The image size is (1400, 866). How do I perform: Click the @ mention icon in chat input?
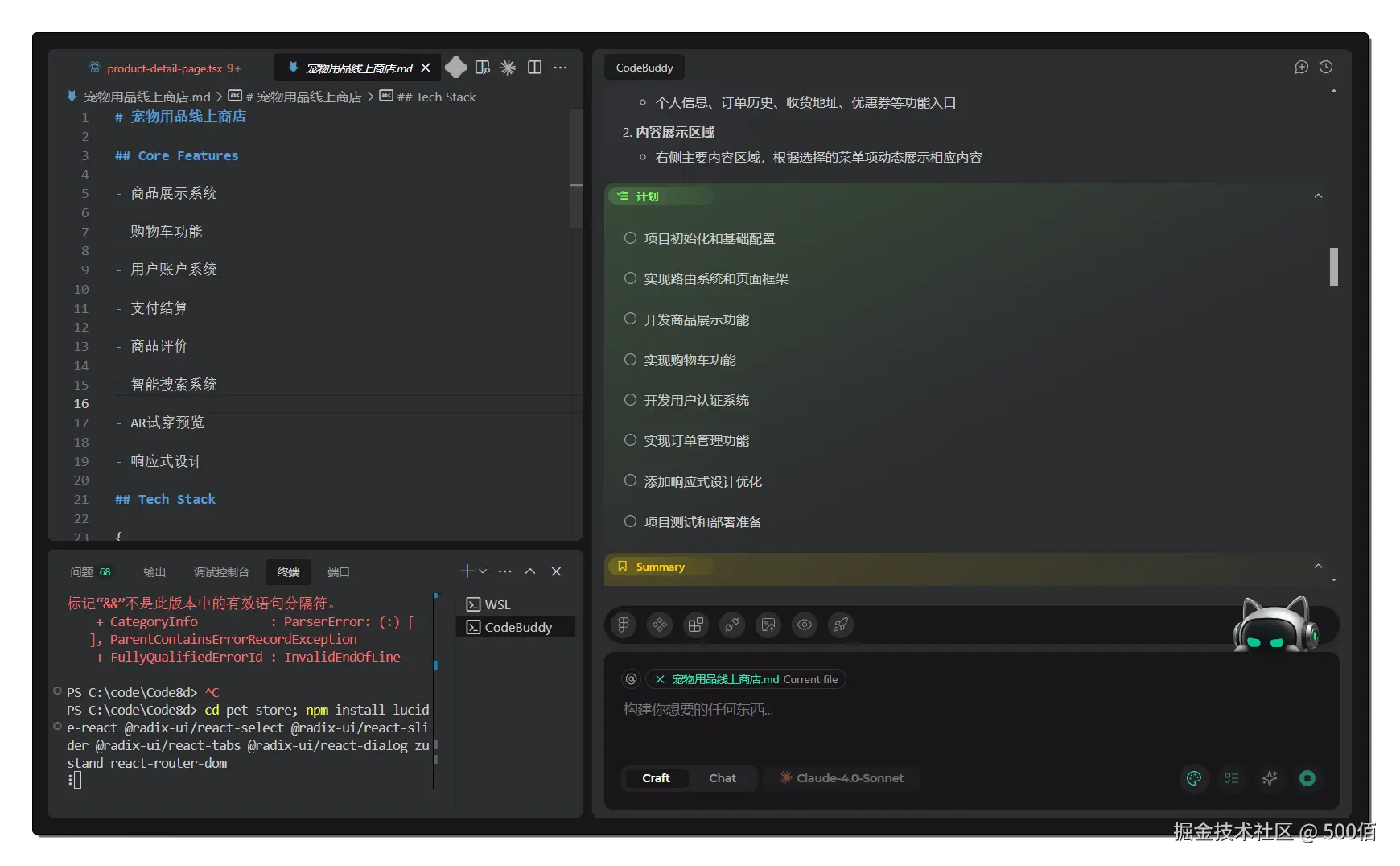click(x=631, y=679)
